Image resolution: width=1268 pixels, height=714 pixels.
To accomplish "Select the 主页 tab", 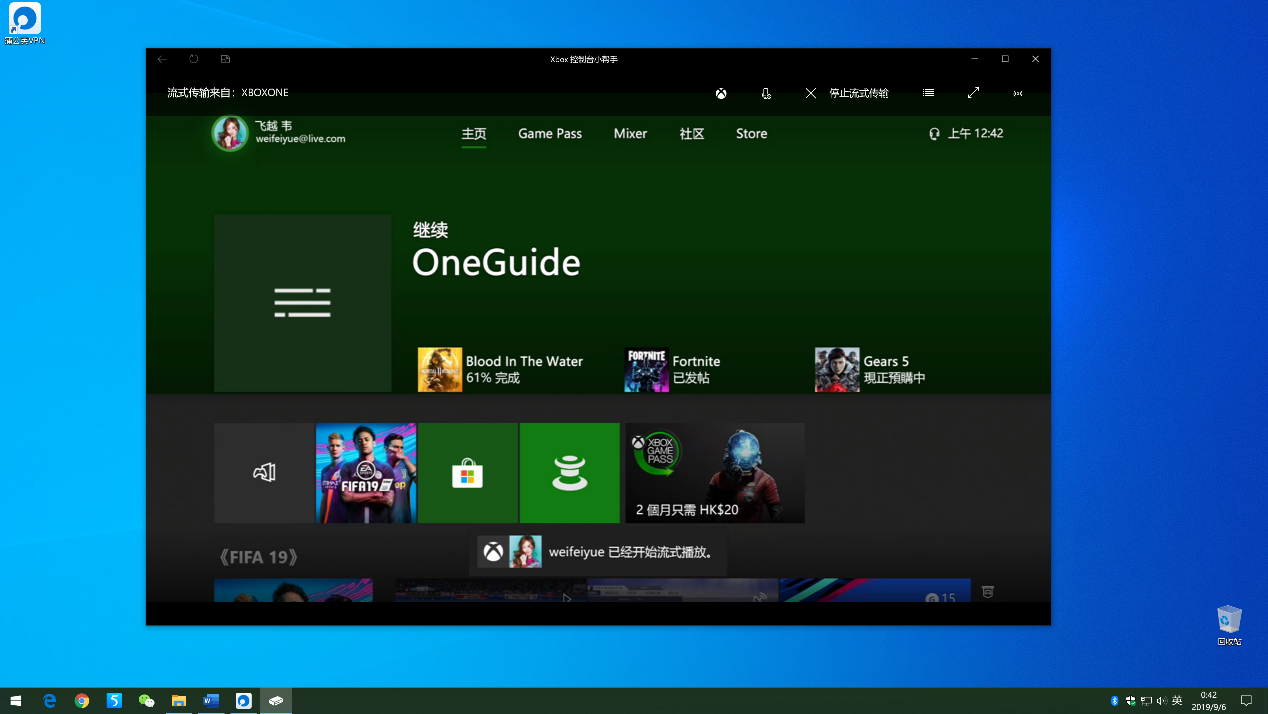I will point(474,134).
